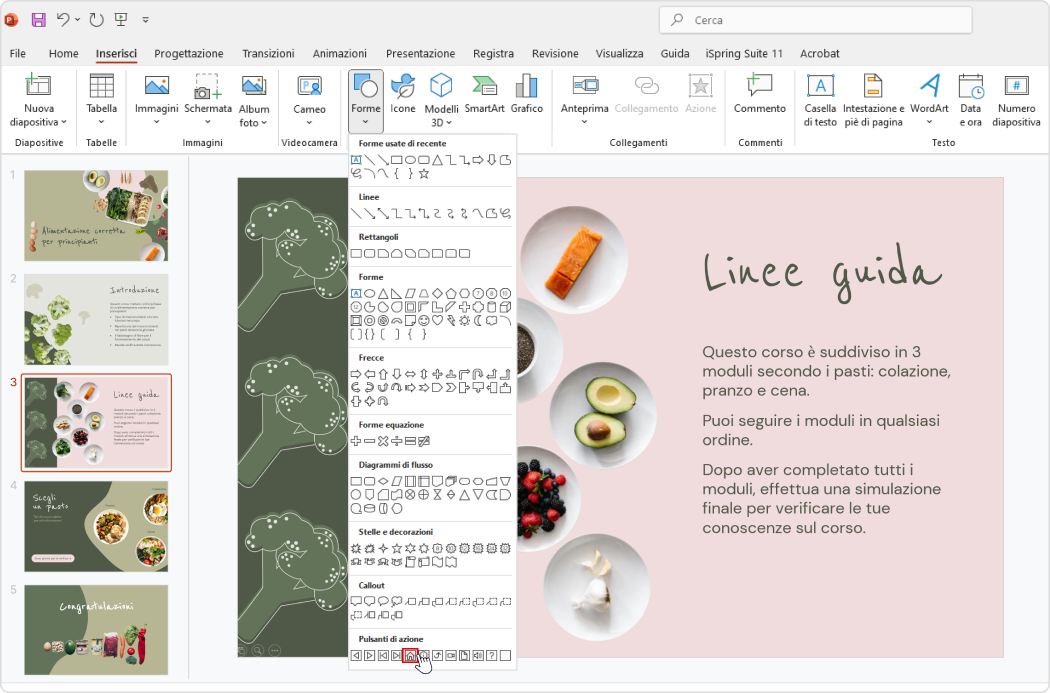Insert a Grafico chart
1050x693 pixels.
(x=527, y=95)
